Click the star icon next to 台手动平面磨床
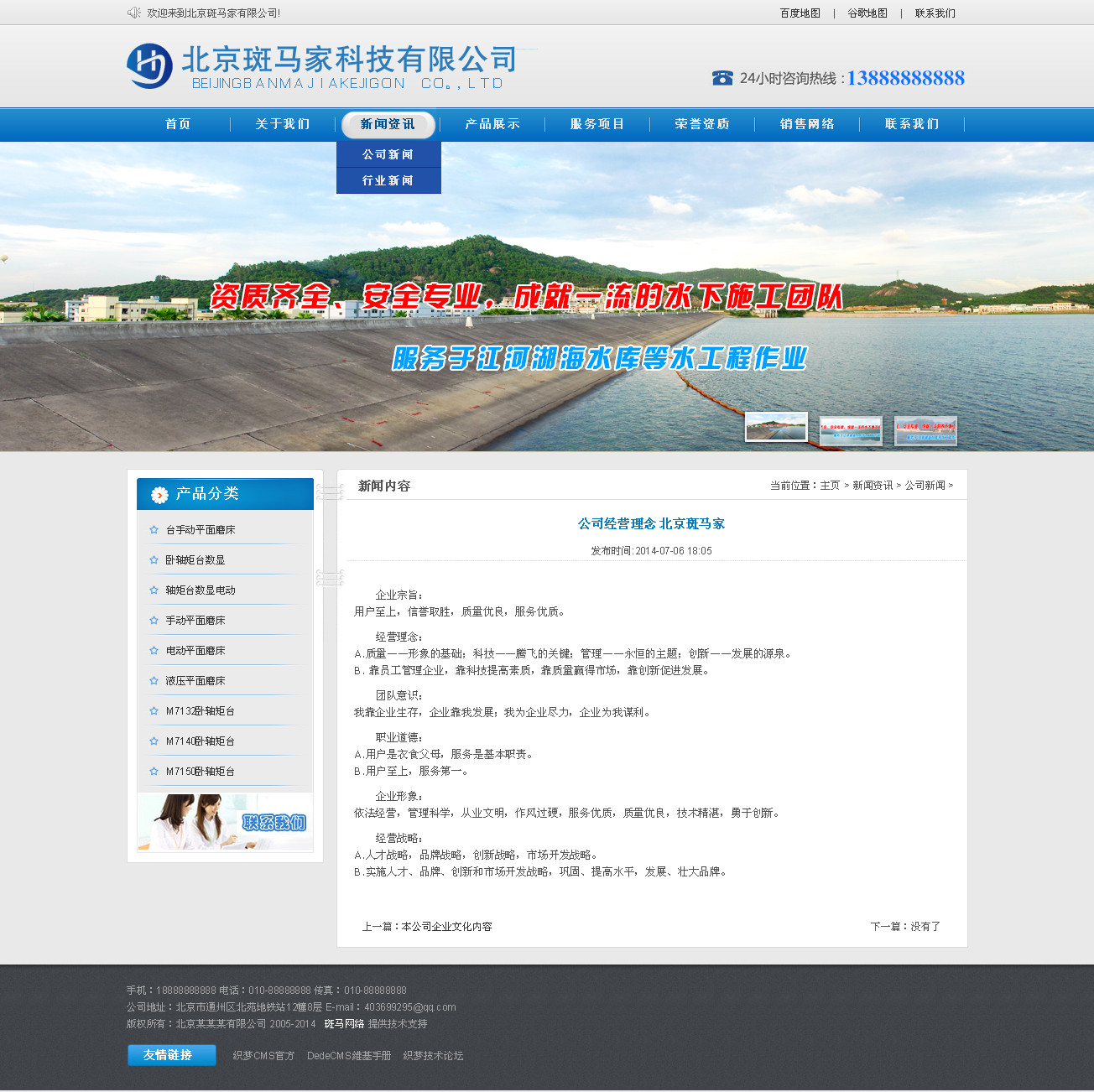1094x1092 pixels. 154,530
